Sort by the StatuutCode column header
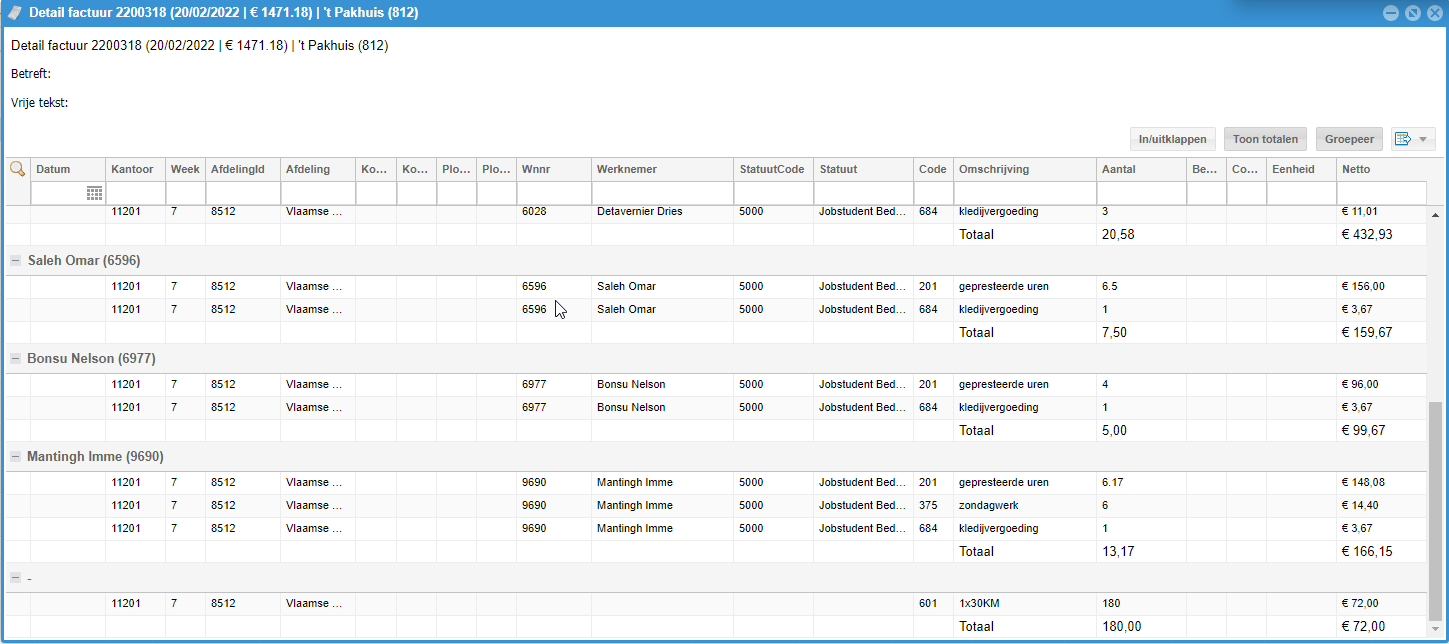Screen dimensions: 1449x644 tap(773, 169)
